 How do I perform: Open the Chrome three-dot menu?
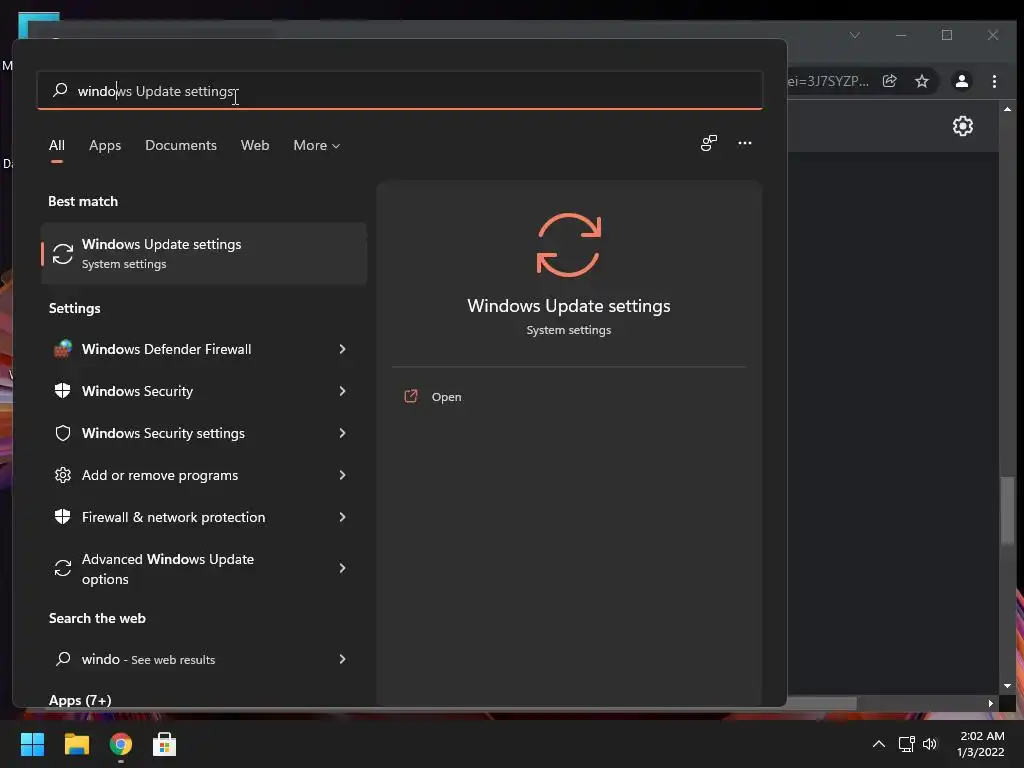click(994, 81)
